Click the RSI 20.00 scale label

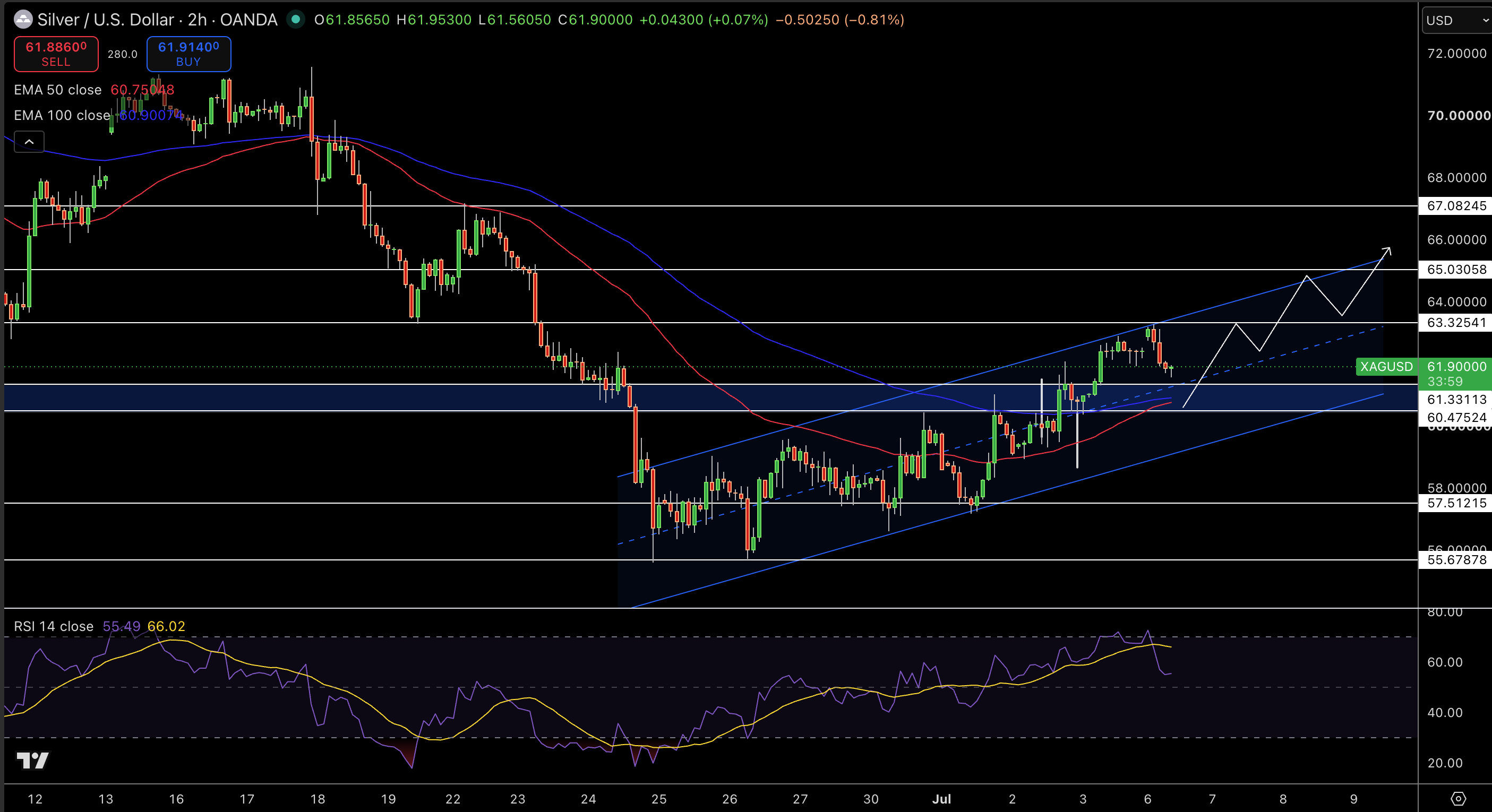coord(1445,763)
